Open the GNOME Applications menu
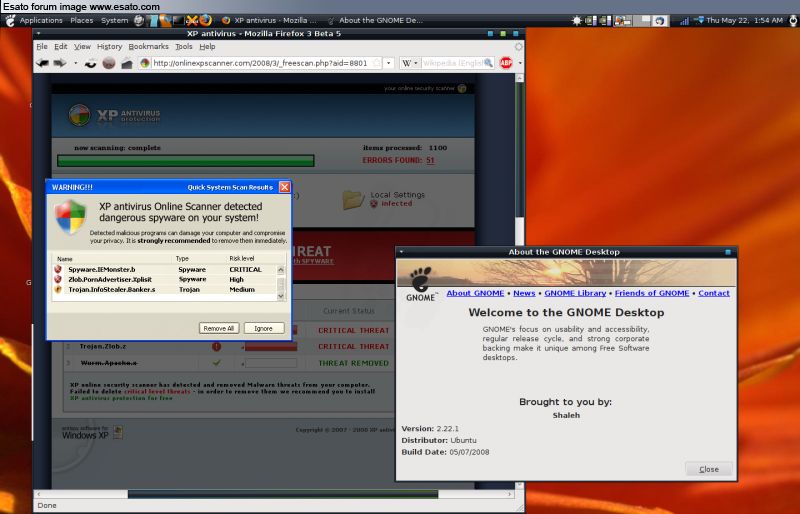 (x=41, y=20)
